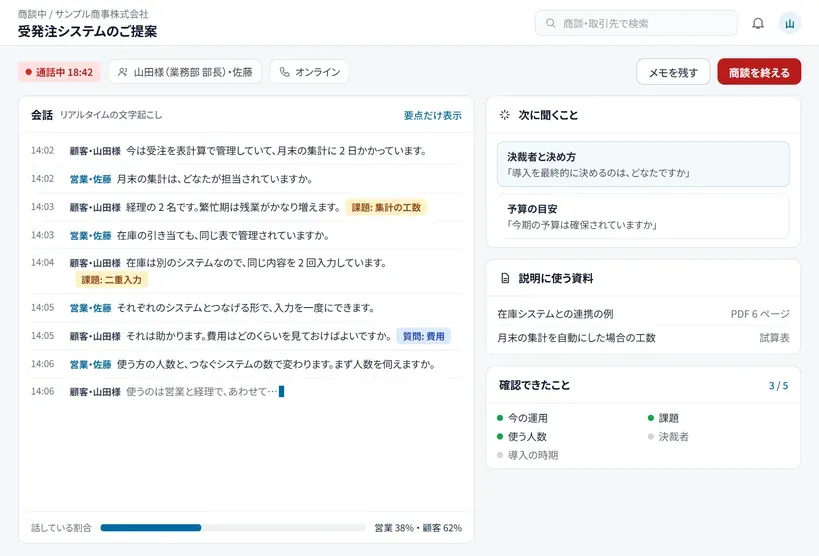Click the quote 「導入を最終的に決めるのは、どなたですか」

coord(598,172)
